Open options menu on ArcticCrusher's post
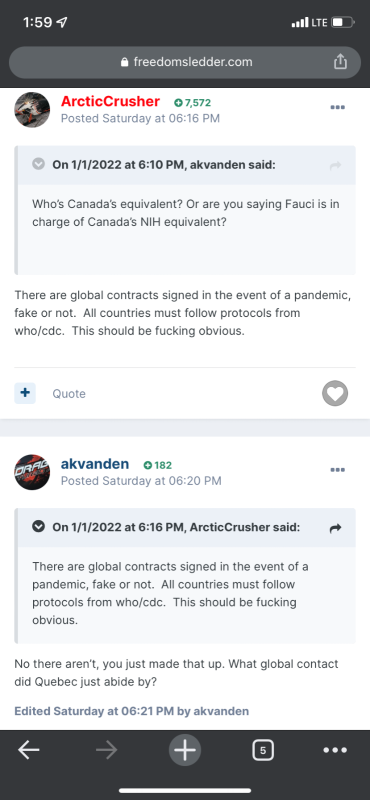Image resolution: width=370 pixels, height=800 pixels. (x=337, y=107)
